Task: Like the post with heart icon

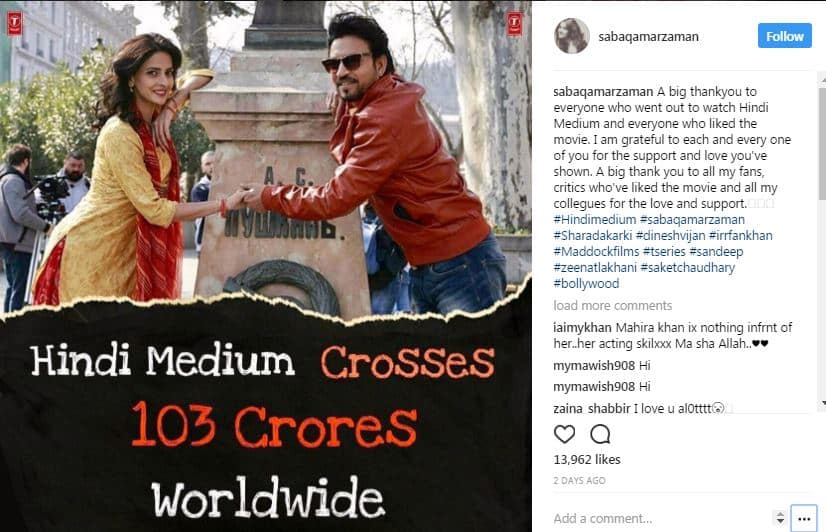Action: point(564,434)
